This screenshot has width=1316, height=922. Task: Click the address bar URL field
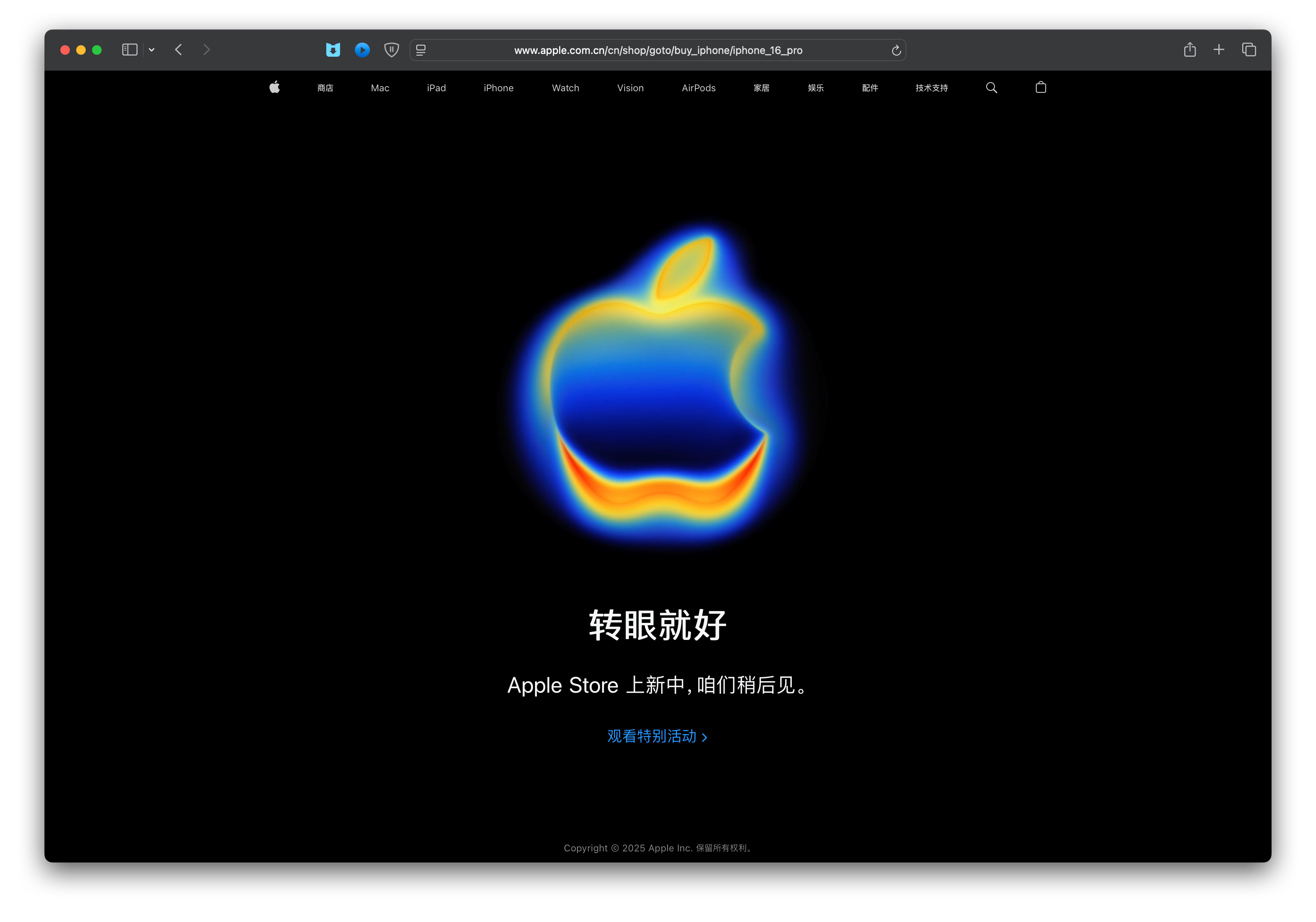coord(658,50)
